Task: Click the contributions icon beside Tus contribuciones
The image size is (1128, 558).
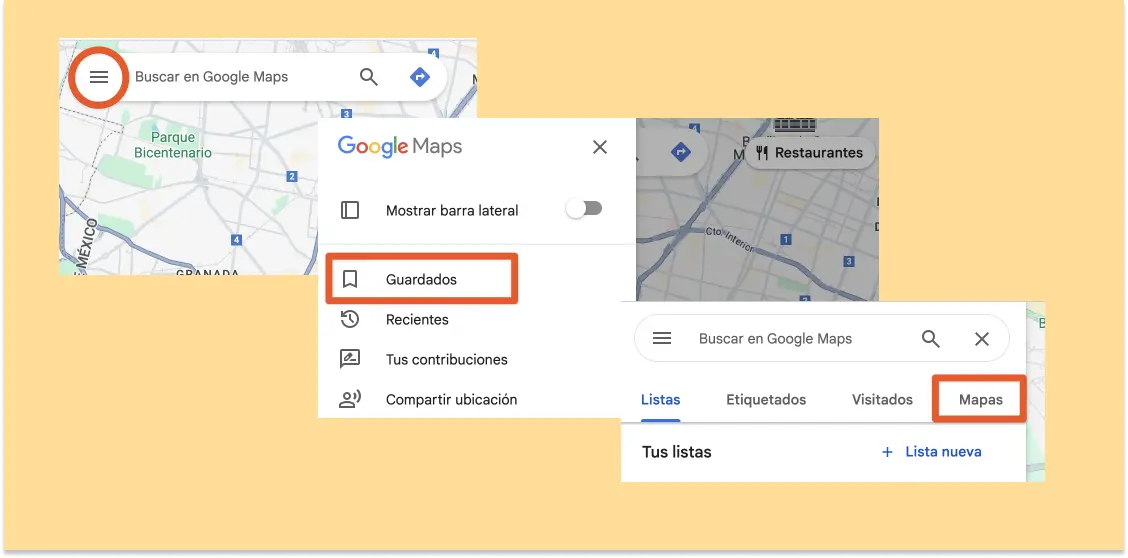Action: (350, 359)
